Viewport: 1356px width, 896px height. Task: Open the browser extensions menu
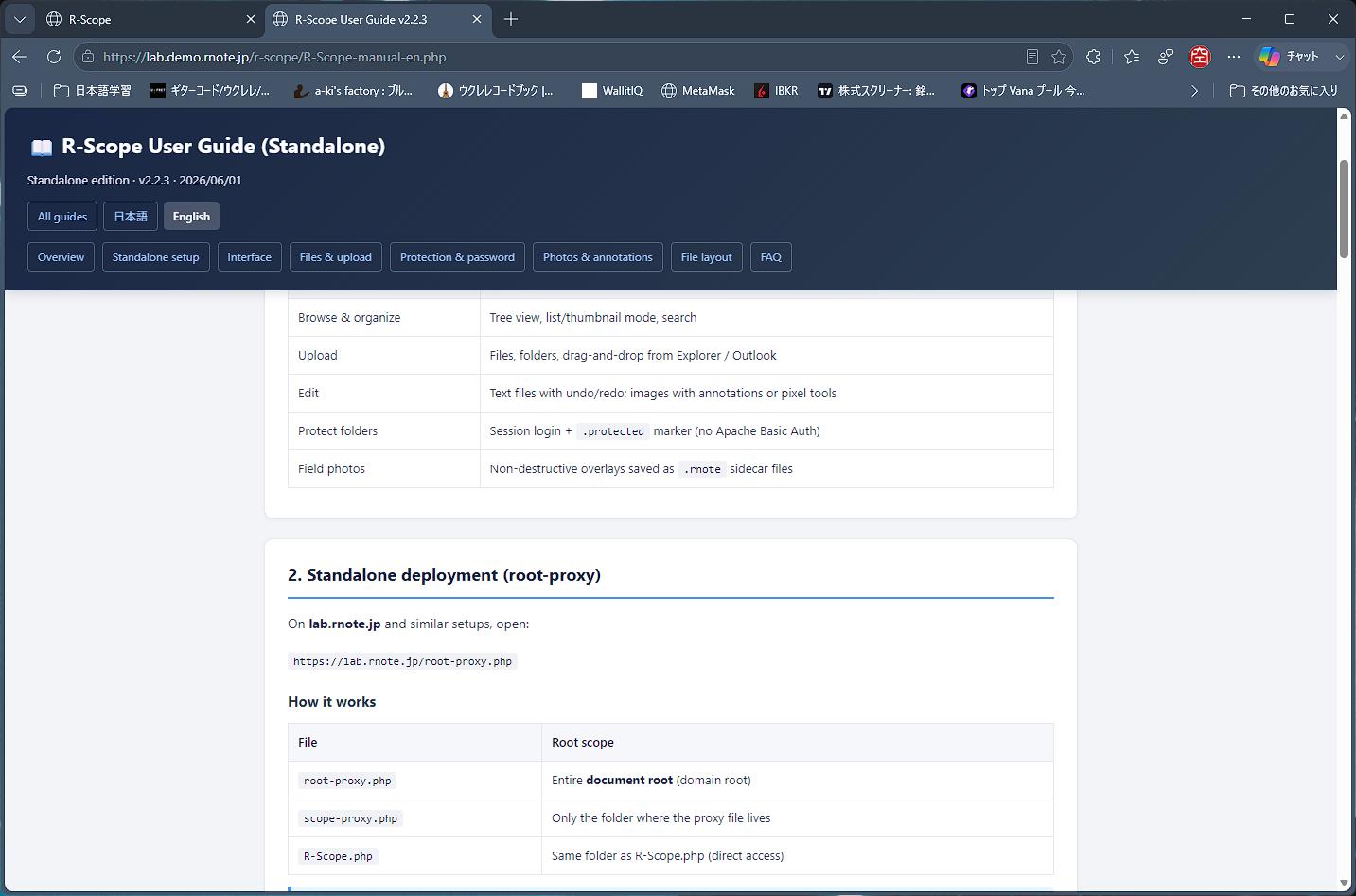[1094, 57]
